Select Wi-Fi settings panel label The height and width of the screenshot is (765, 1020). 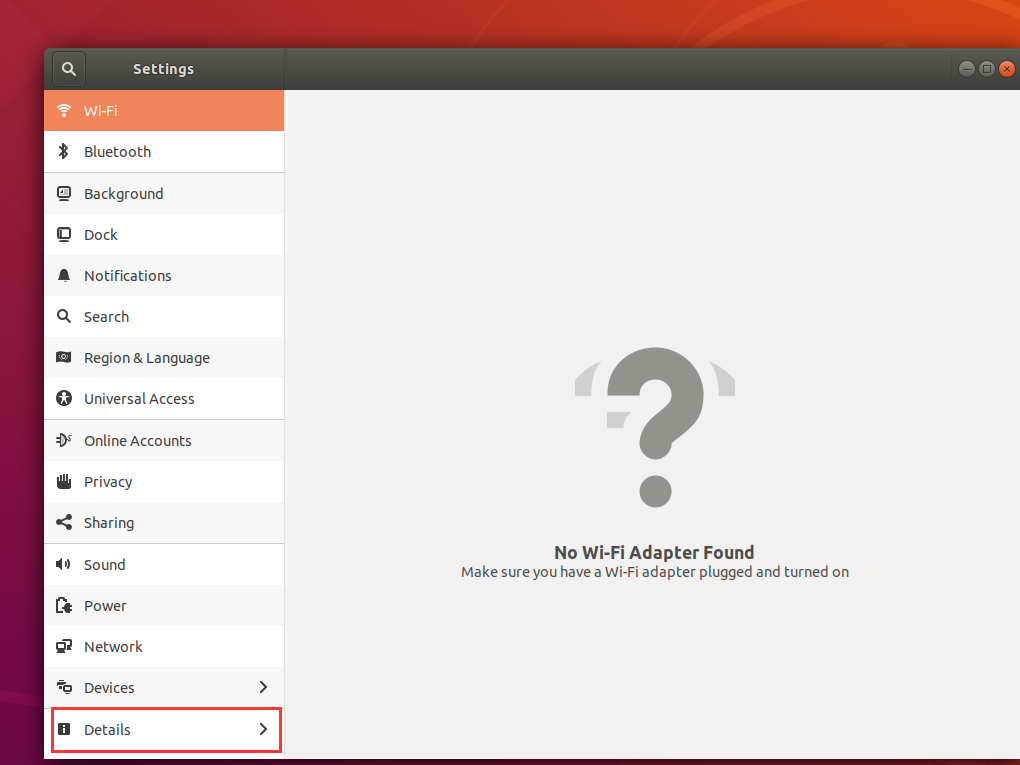[101, 111]
